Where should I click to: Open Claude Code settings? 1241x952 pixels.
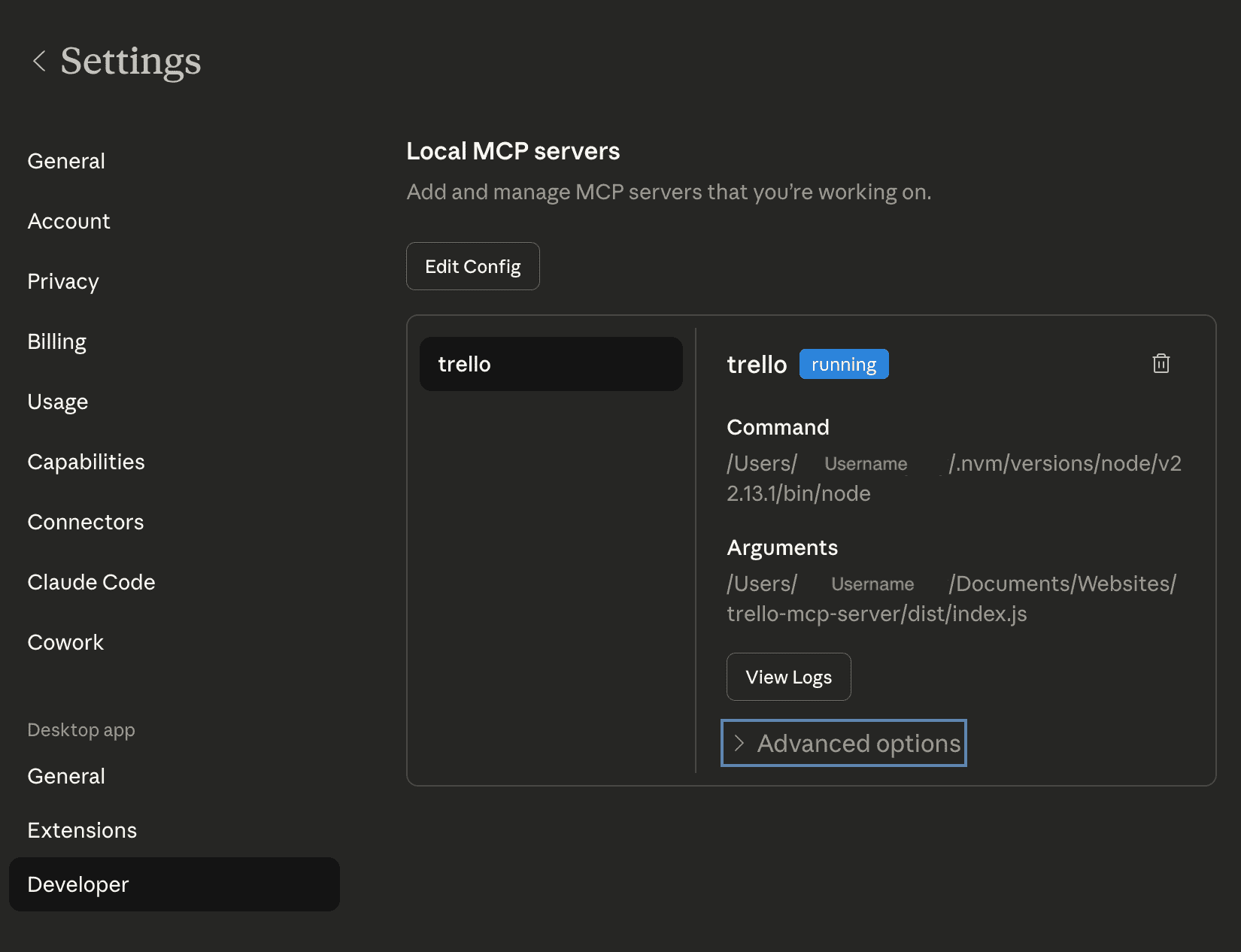coord(91,582)
